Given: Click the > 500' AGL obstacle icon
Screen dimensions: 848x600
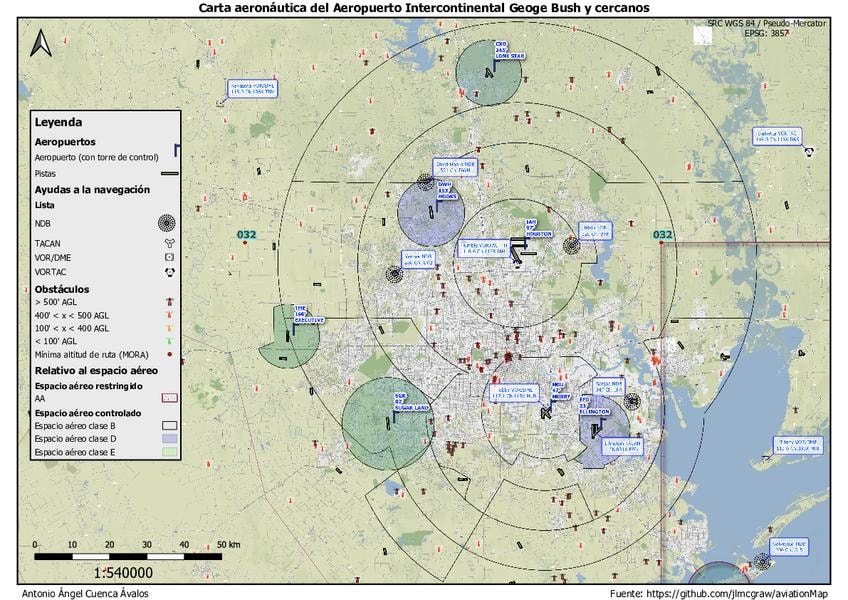Looking at the screenshot, I should click(x=168, y=301).
